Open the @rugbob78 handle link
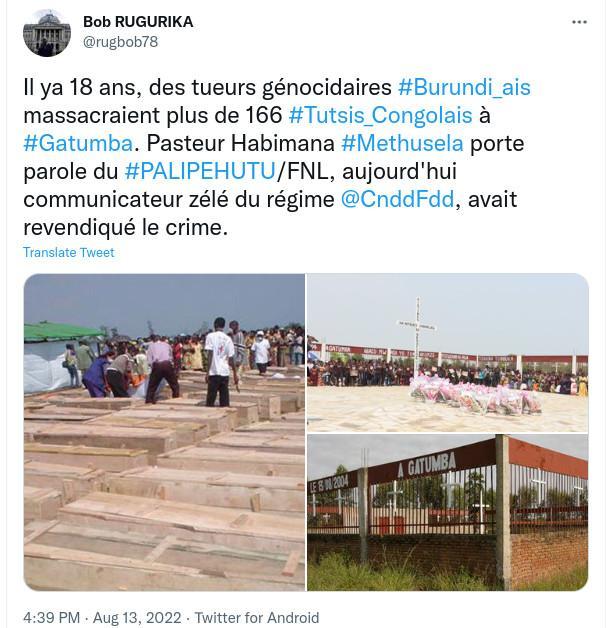The image size is (609, 628). (x=121, y=42)
